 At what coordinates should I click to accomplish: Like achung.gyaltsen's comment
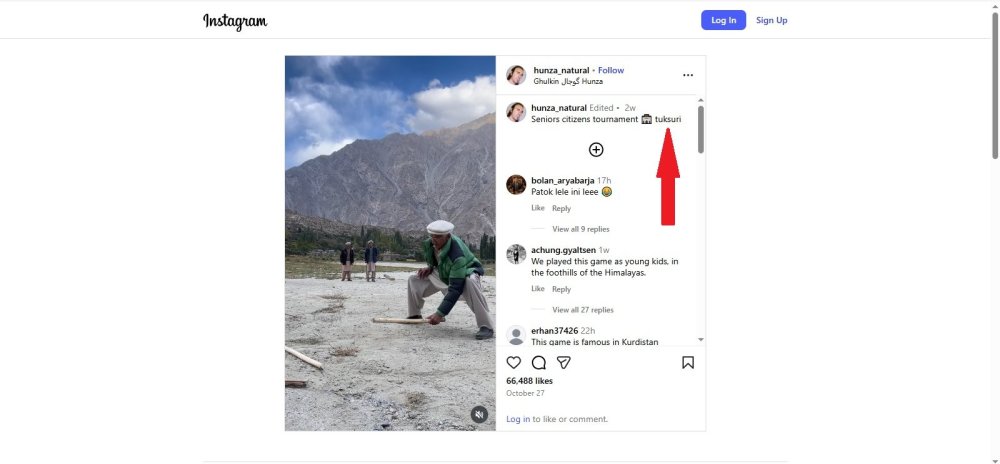click(538, 289)
